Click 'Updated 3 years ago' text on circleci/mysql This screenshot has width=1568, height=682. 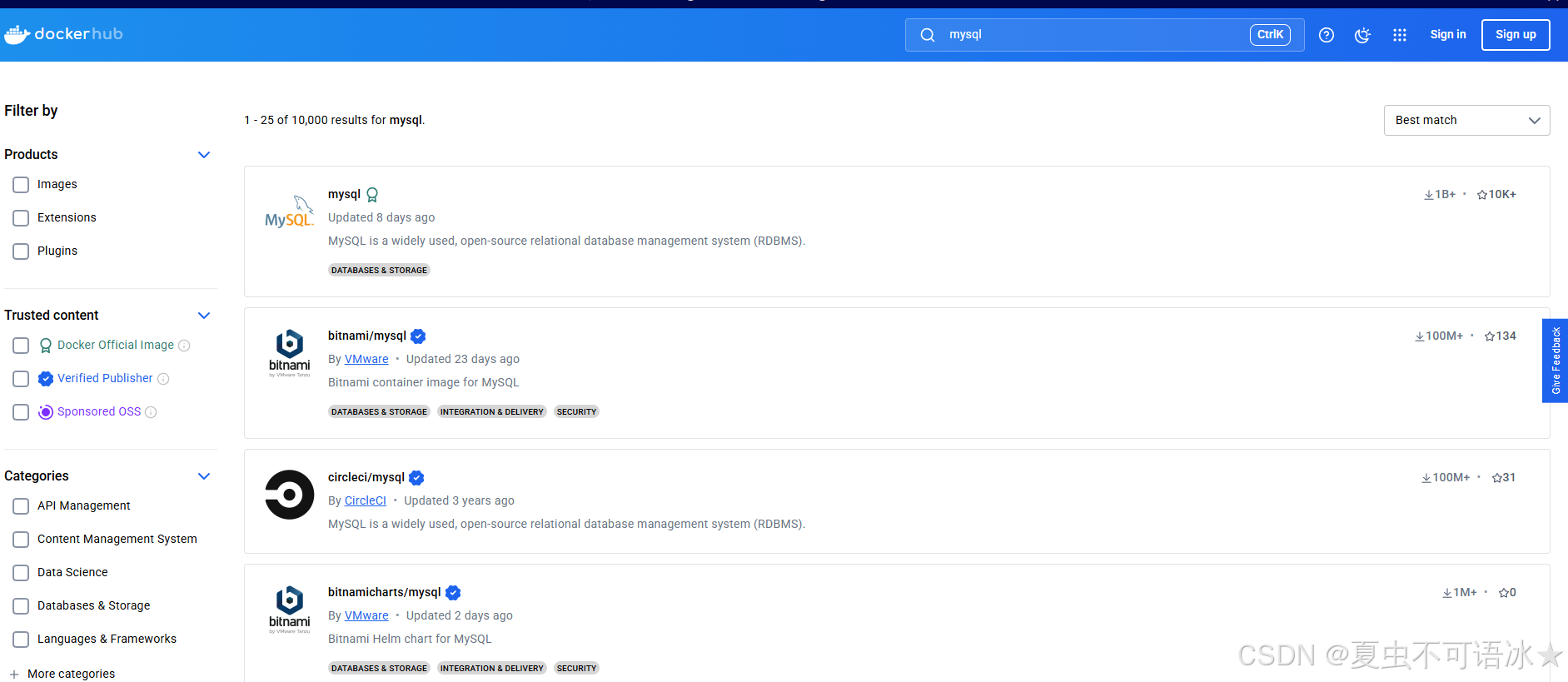coord(459,501)
